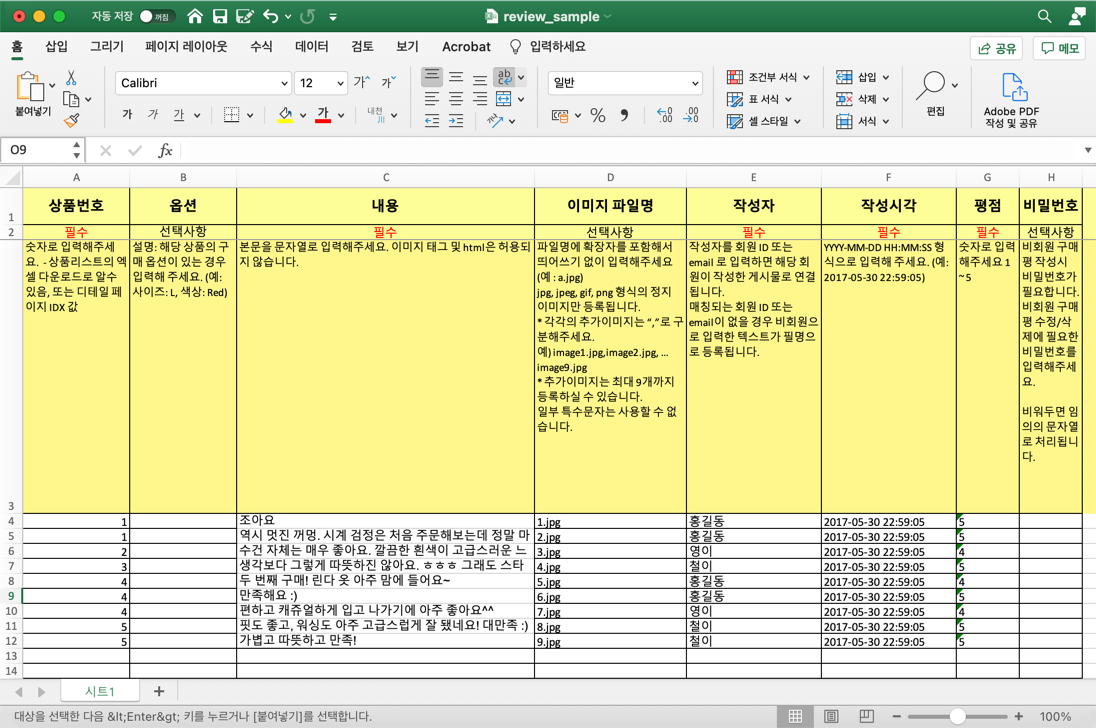Select top vertical alignment
This screenshot has height=728, width=1096.
tap(432, 77)
